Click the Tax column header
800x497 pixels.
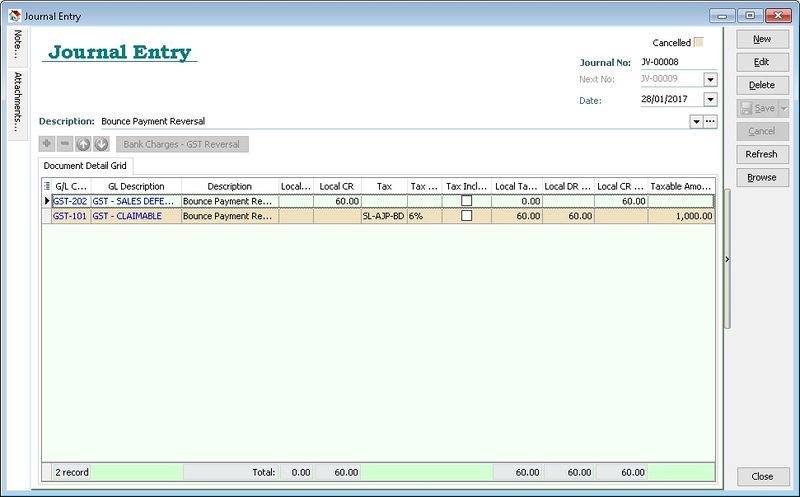click(x=384, y=186)
